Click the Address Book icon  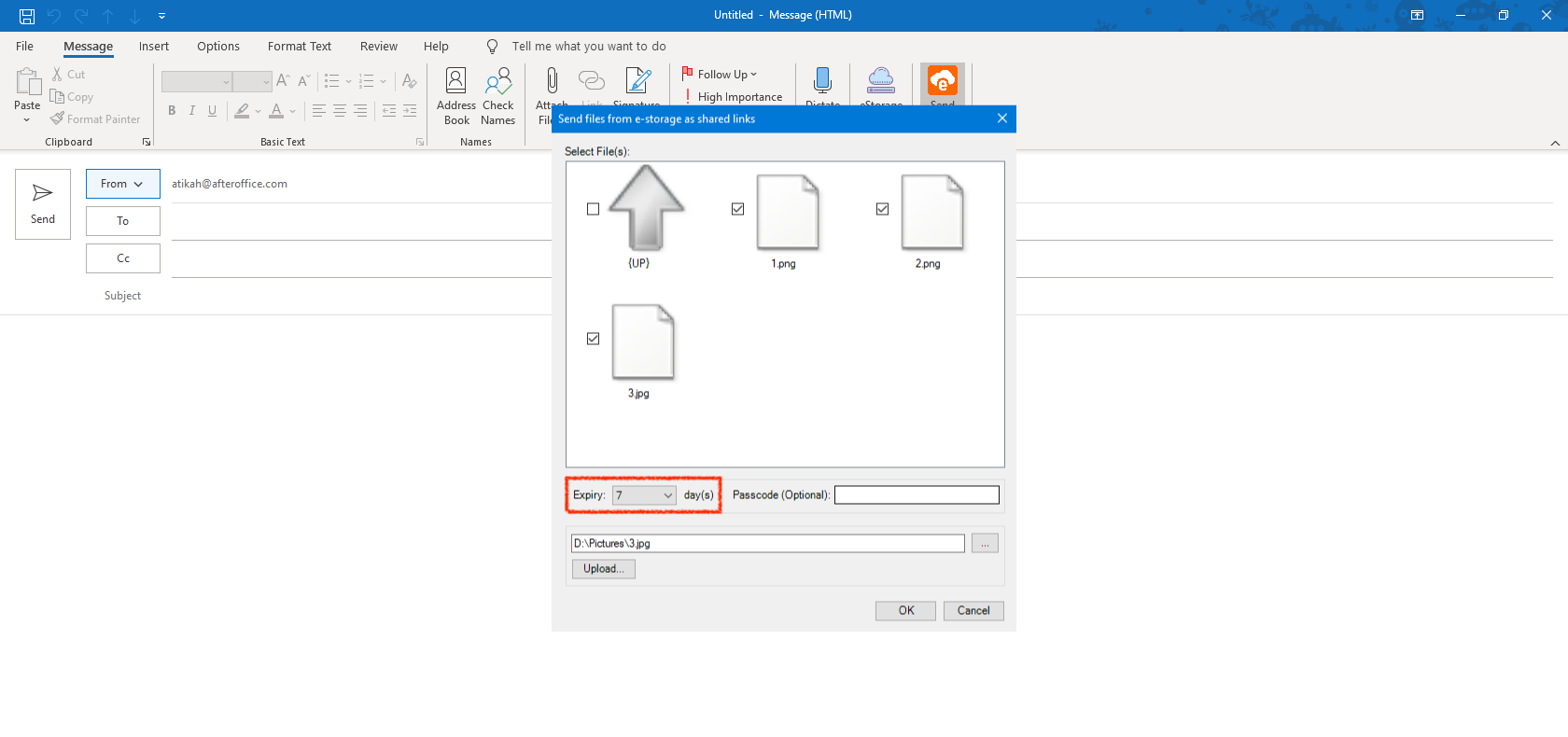455,82
